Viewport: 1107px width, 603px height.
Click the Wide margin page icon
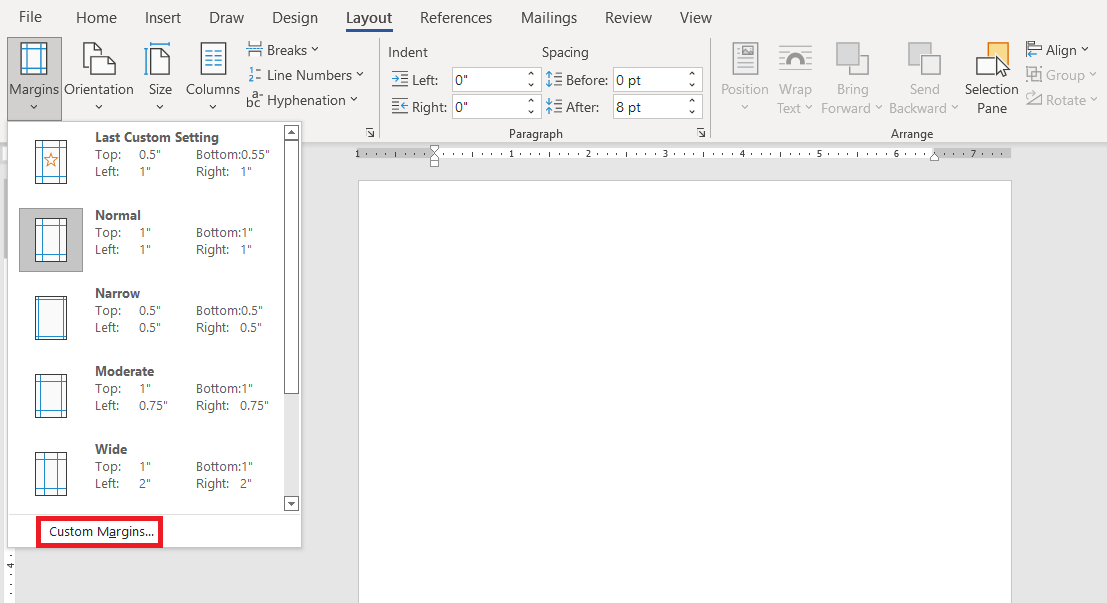51,474
